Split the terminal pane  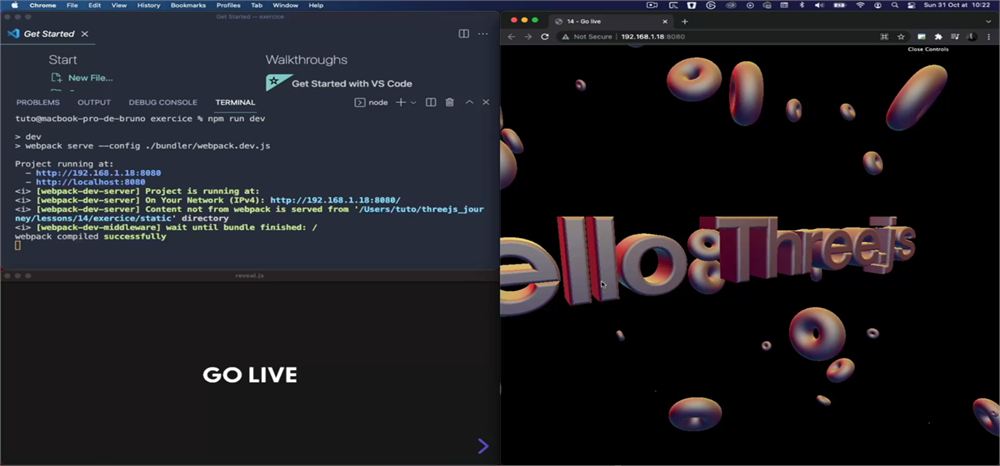click(x=431, y=103)
